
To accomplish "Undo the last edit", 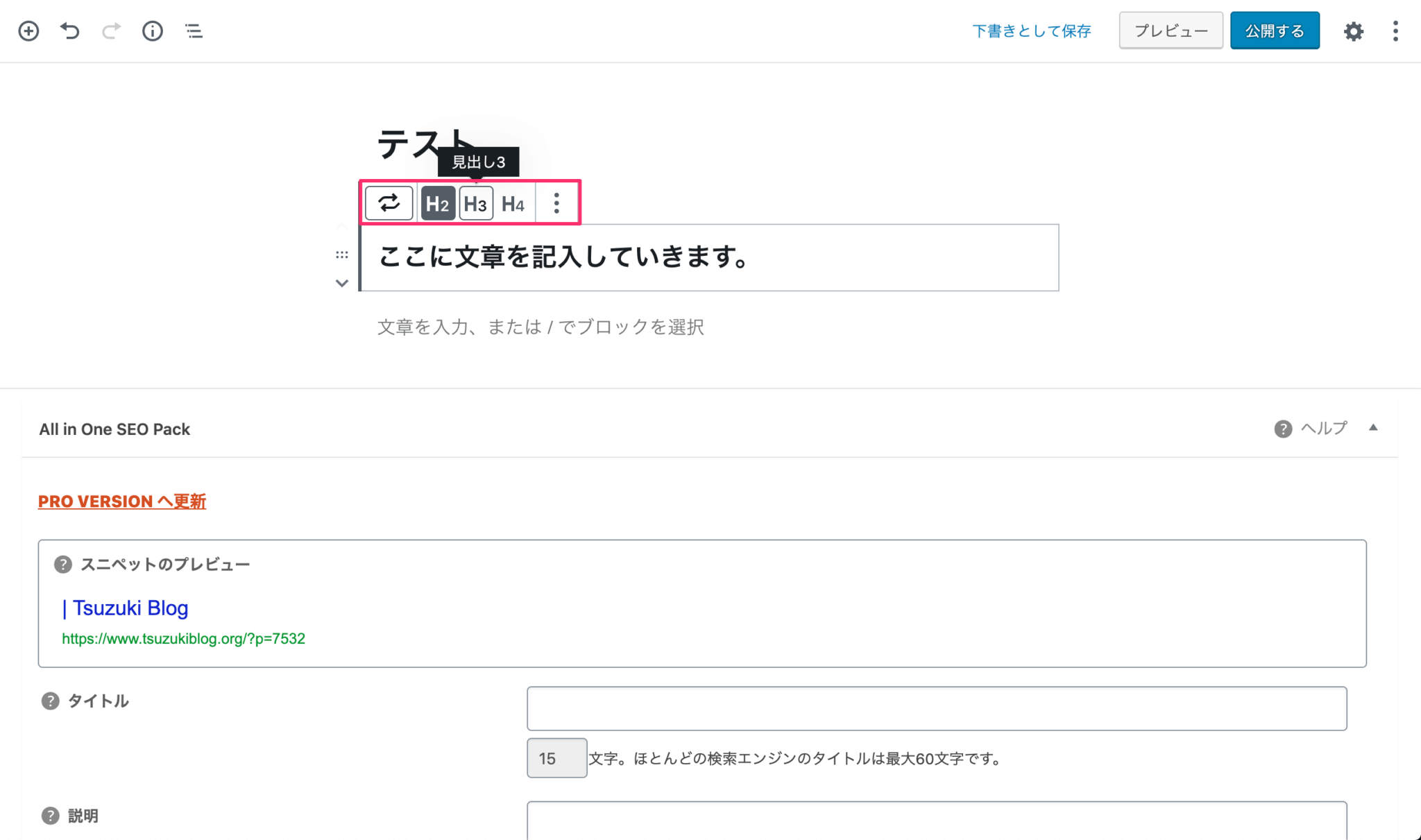I will (69, 31).
